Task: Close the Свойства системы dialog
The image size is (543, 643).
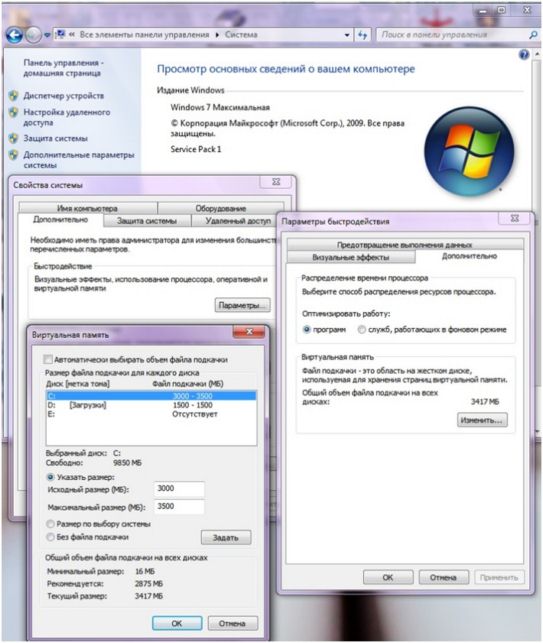Action: click(276, 182)
